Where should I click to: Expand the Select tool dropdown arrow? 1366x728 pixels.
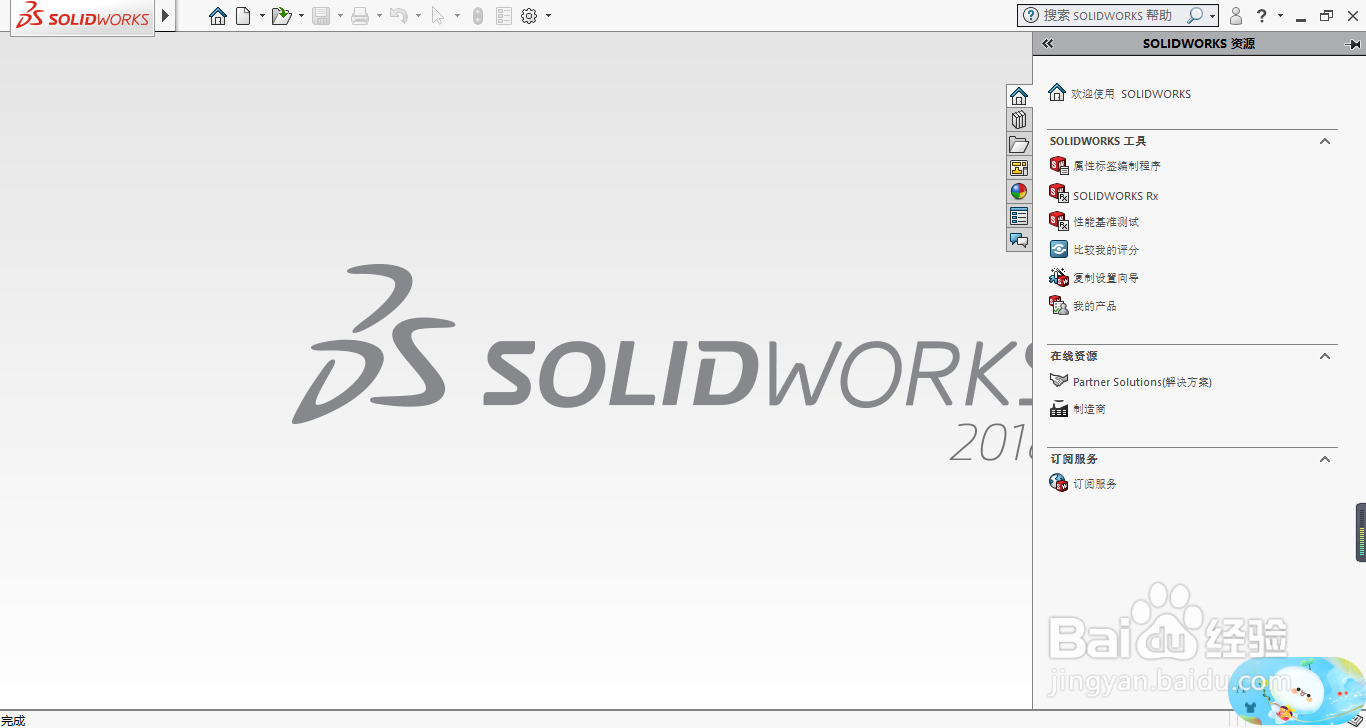(457, 16)
